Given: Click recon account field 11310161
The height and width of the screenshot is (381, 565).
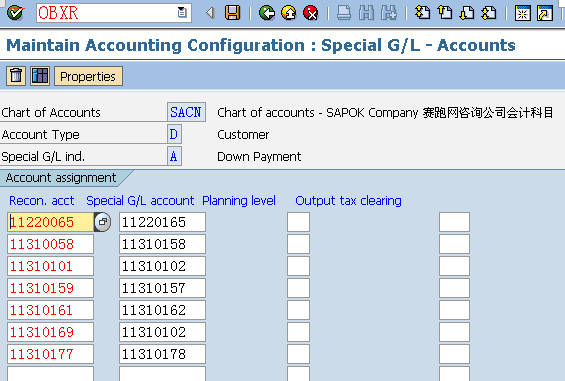Looking at the screenshot, I should [x=50, y=310].
